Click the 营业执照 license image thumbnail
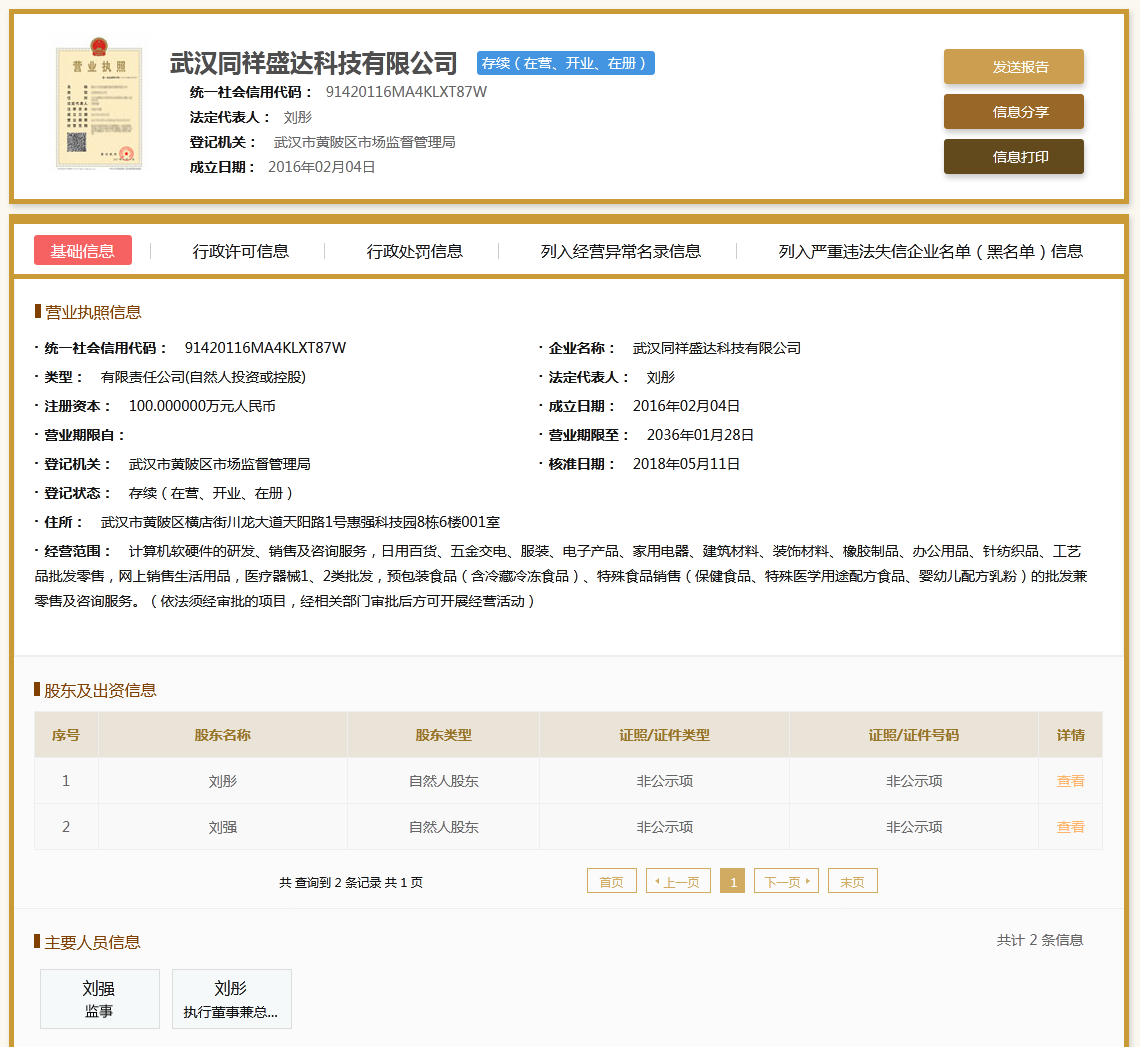The height and width of the screenshot is (1047, 1140). (x=99, y=105)
